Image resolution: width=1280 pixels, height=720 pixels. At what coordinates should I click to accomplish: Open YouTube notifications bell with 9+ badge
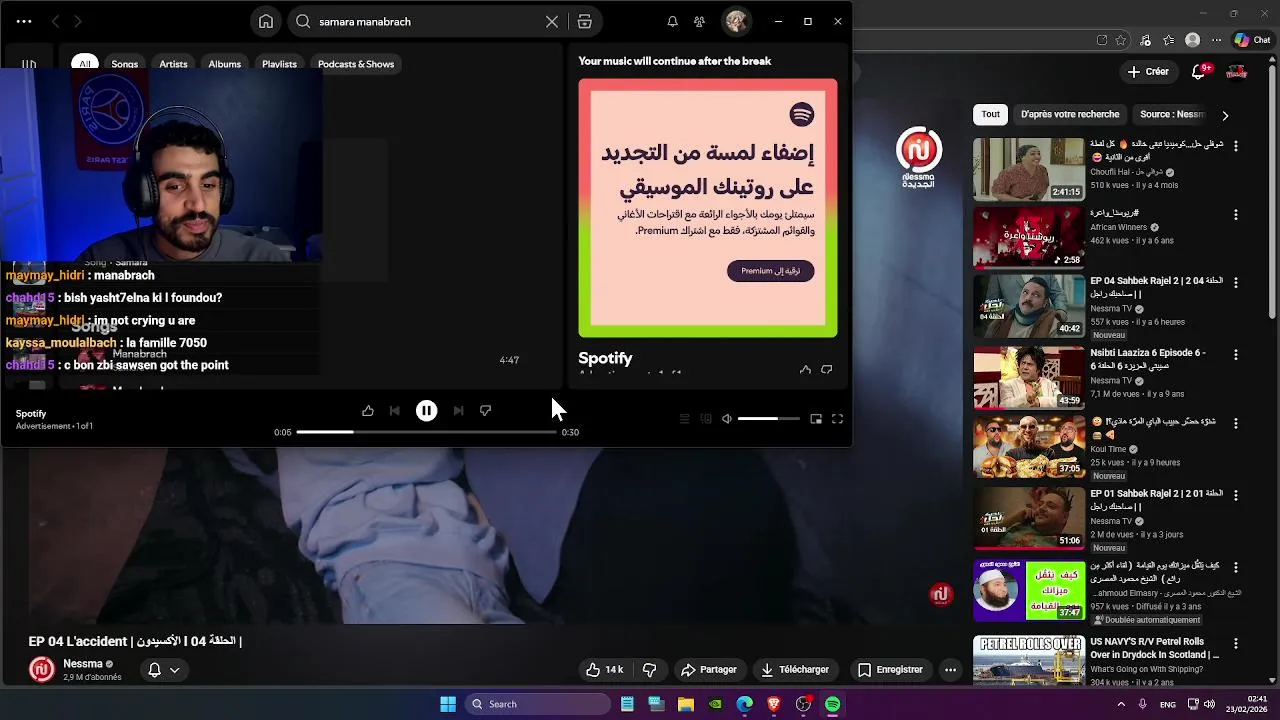1200,72
